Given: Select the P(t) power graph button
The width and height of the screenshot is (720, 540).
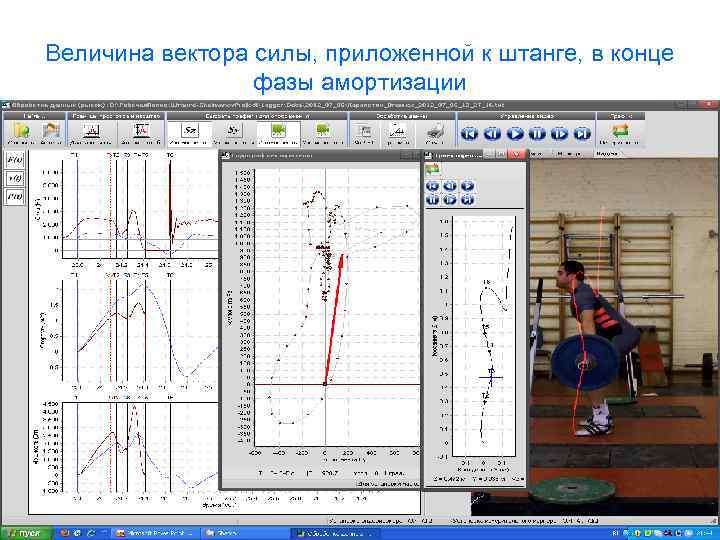Looking at the screenshot, I should coord(15,197).
